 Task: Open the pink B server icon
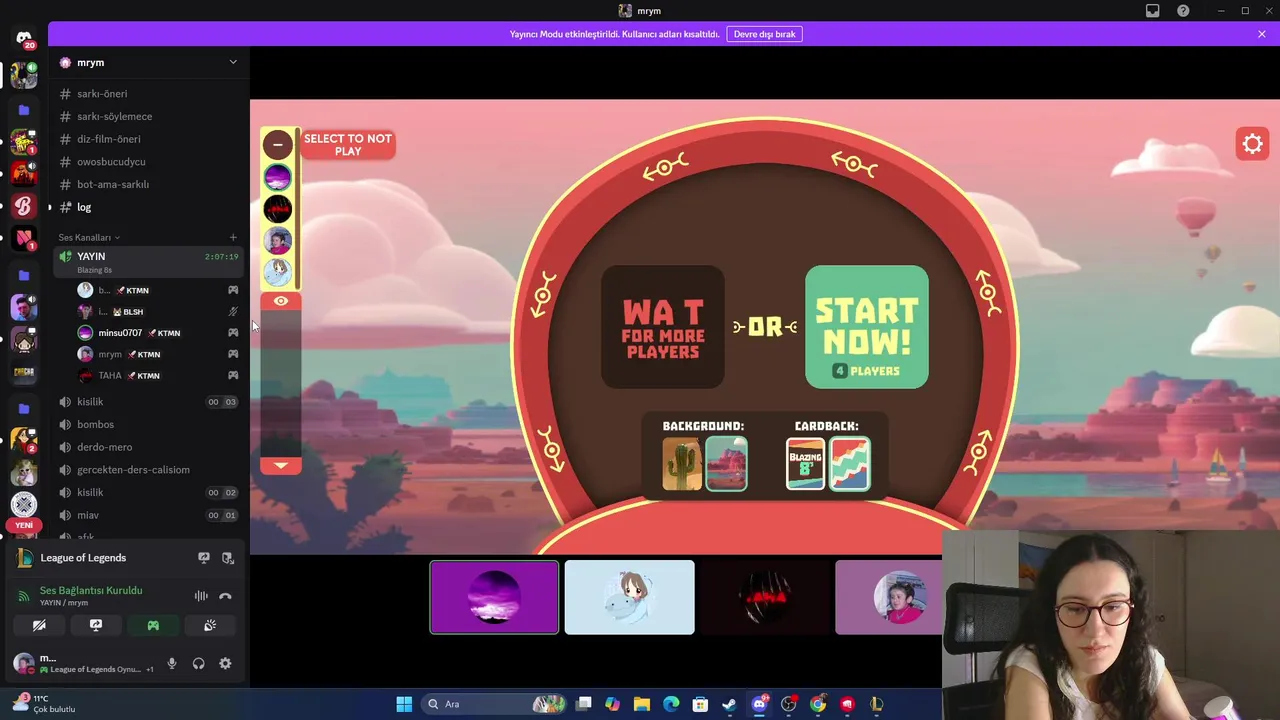point(24,206)
